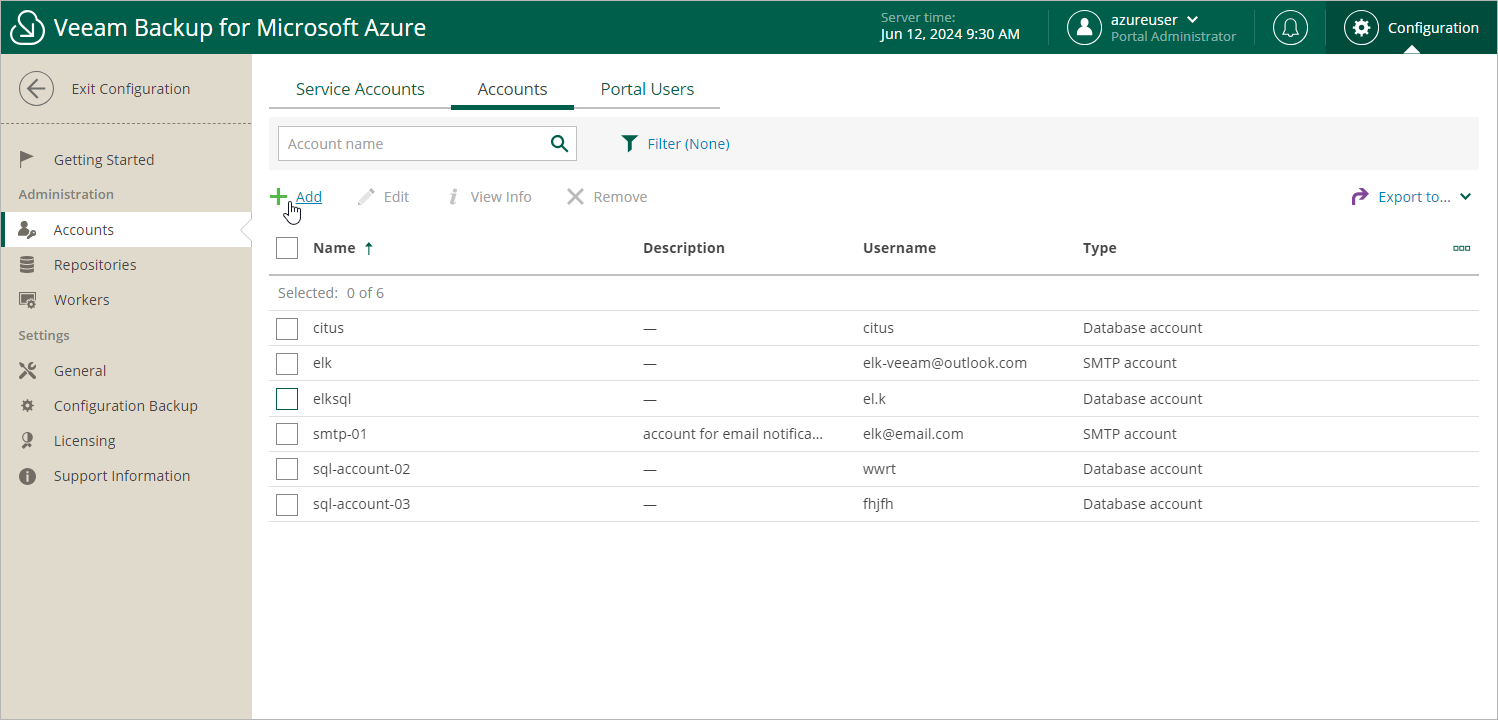The image size is (1498, 720).
Task: Click the General wrench tools icon
Action: [x=28, y=371]
